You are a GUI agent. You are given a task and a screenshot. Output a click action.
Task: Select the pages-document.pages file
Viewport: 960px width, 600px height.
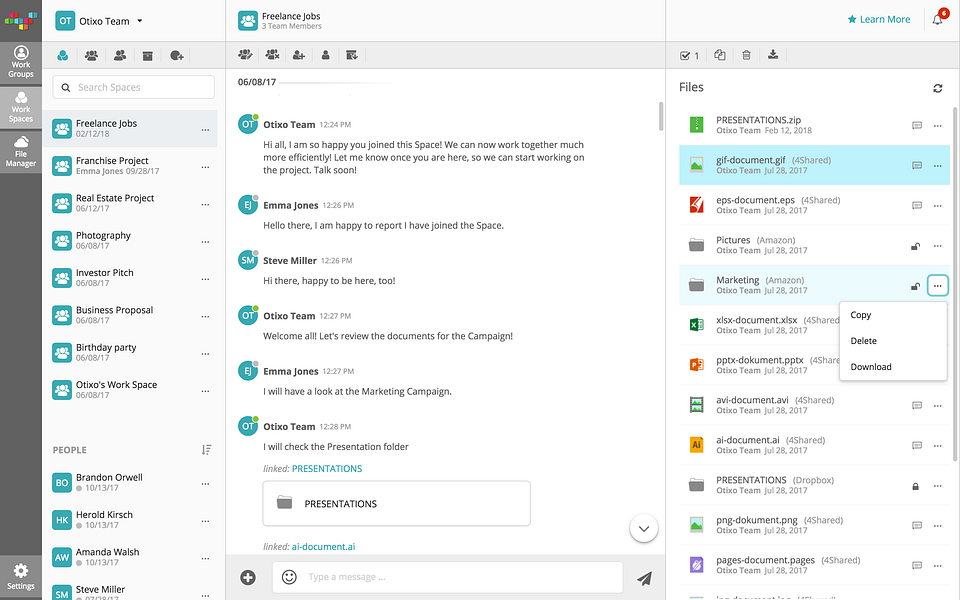coord(814,565)
